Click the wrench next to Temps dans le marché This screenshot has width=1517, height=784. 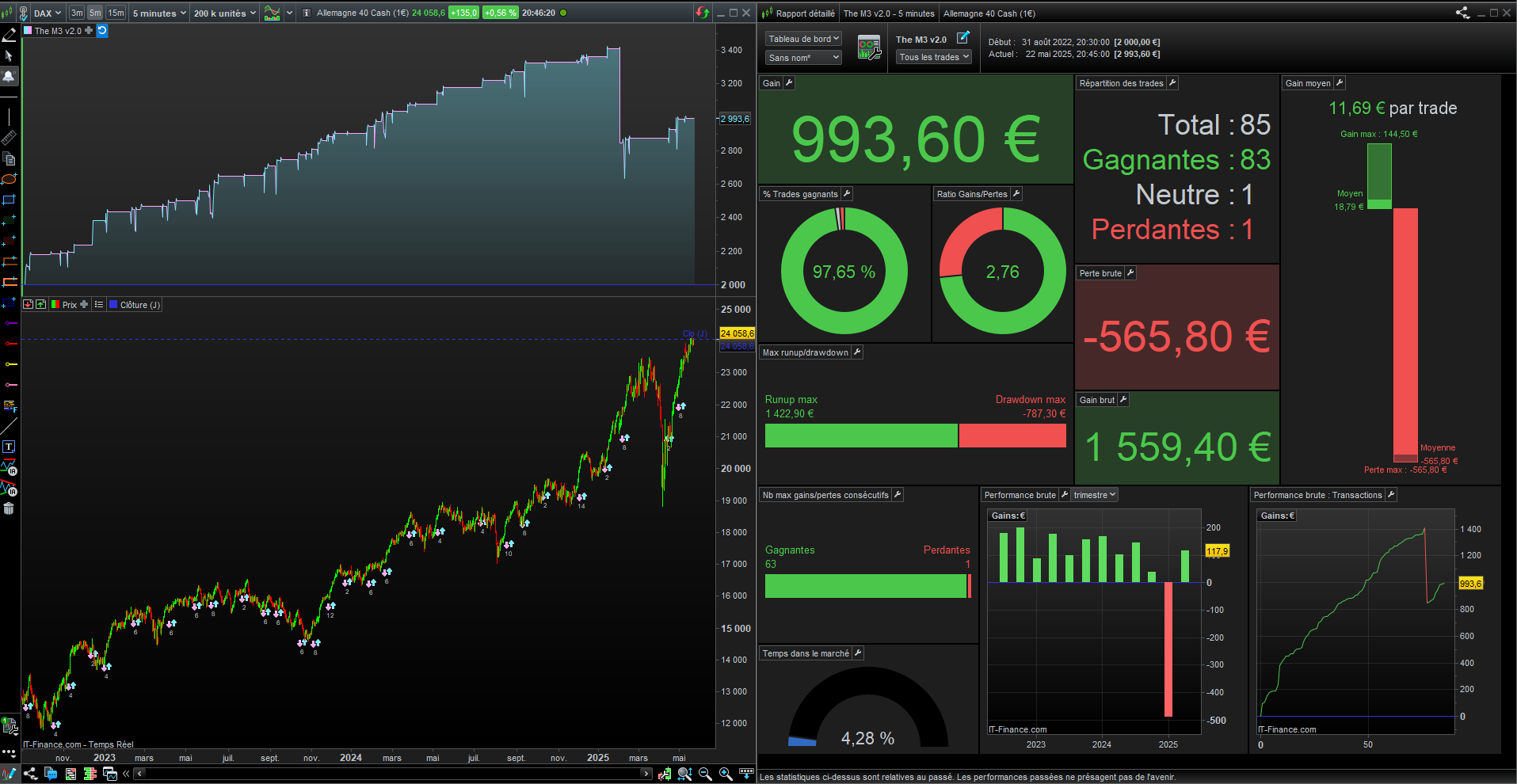click(858, 653)
